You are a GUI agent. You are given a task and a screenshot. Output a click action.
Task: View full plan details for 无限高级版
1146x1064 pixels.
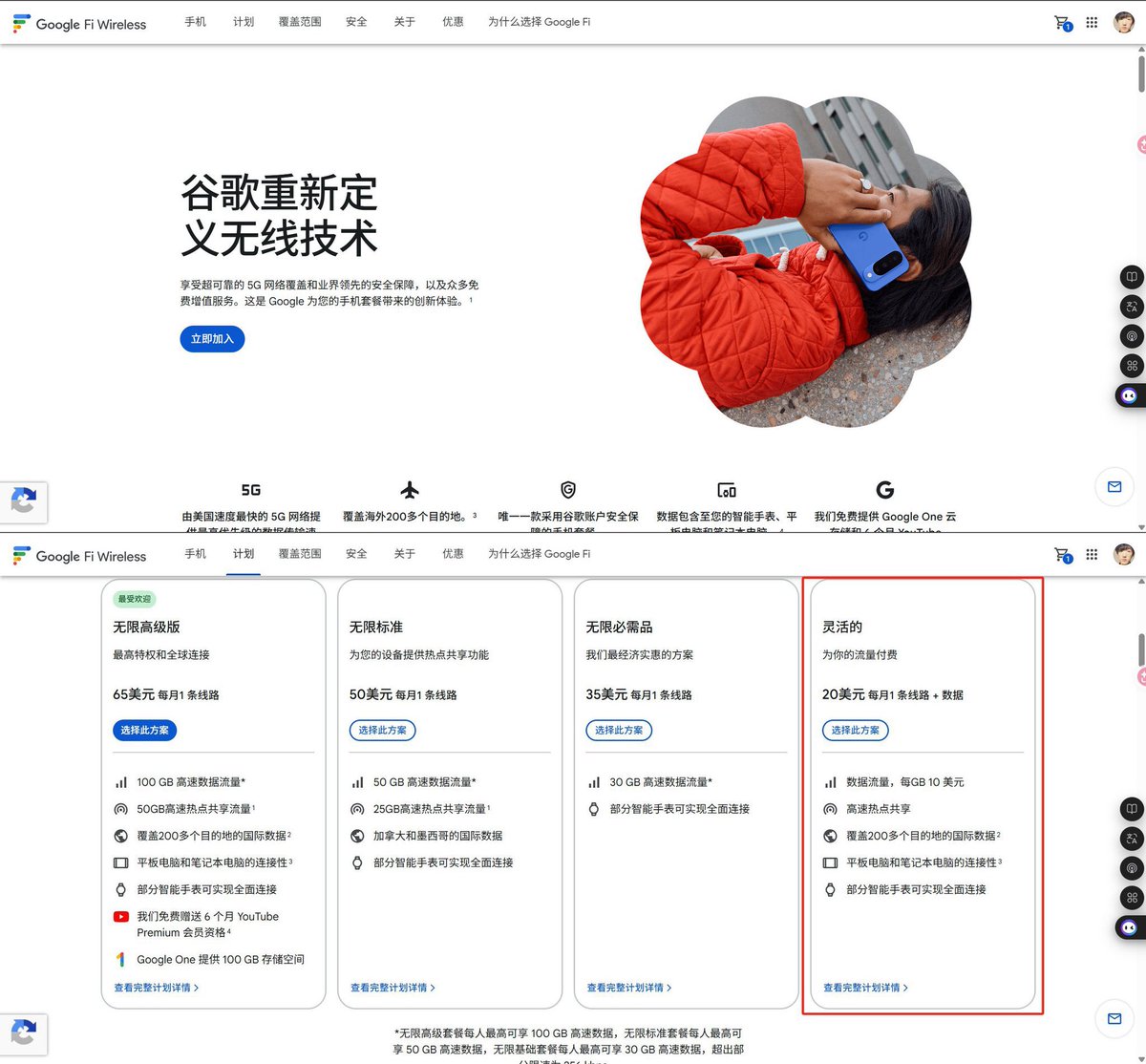pyautogui.click(x=157, y=988)
